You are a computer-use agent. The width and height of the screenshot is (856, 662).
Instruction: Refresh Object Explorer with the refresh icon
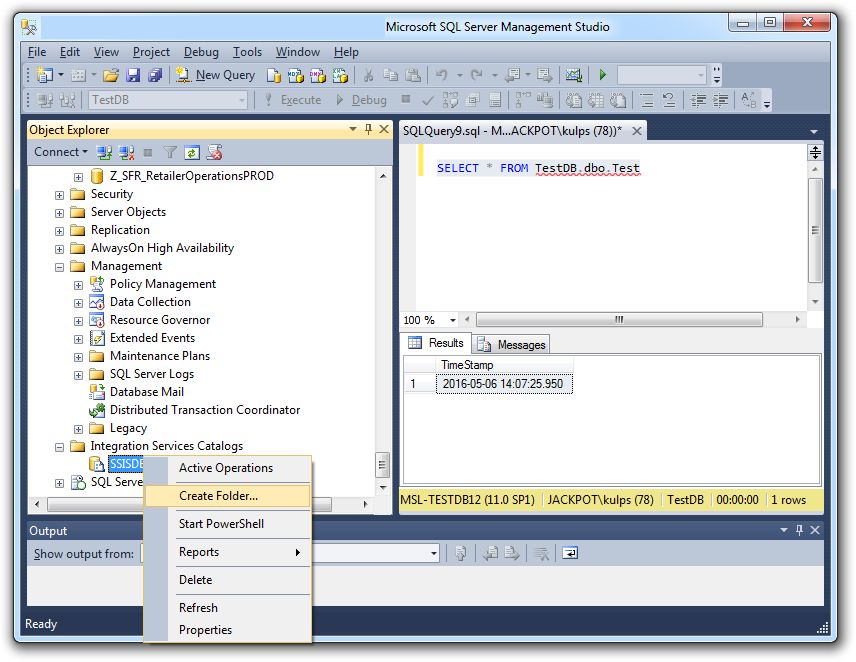192,153
